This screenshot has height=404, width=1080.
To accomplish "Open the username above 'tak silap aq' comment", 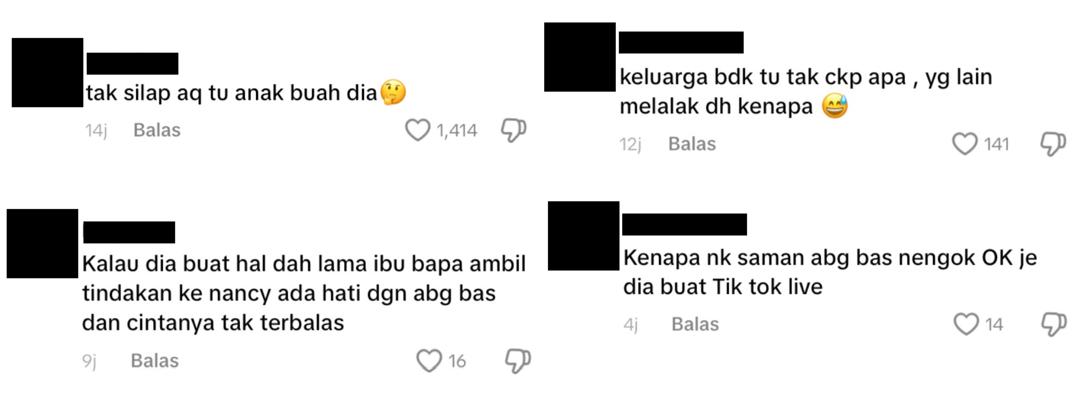I will [x=132, y=63].
